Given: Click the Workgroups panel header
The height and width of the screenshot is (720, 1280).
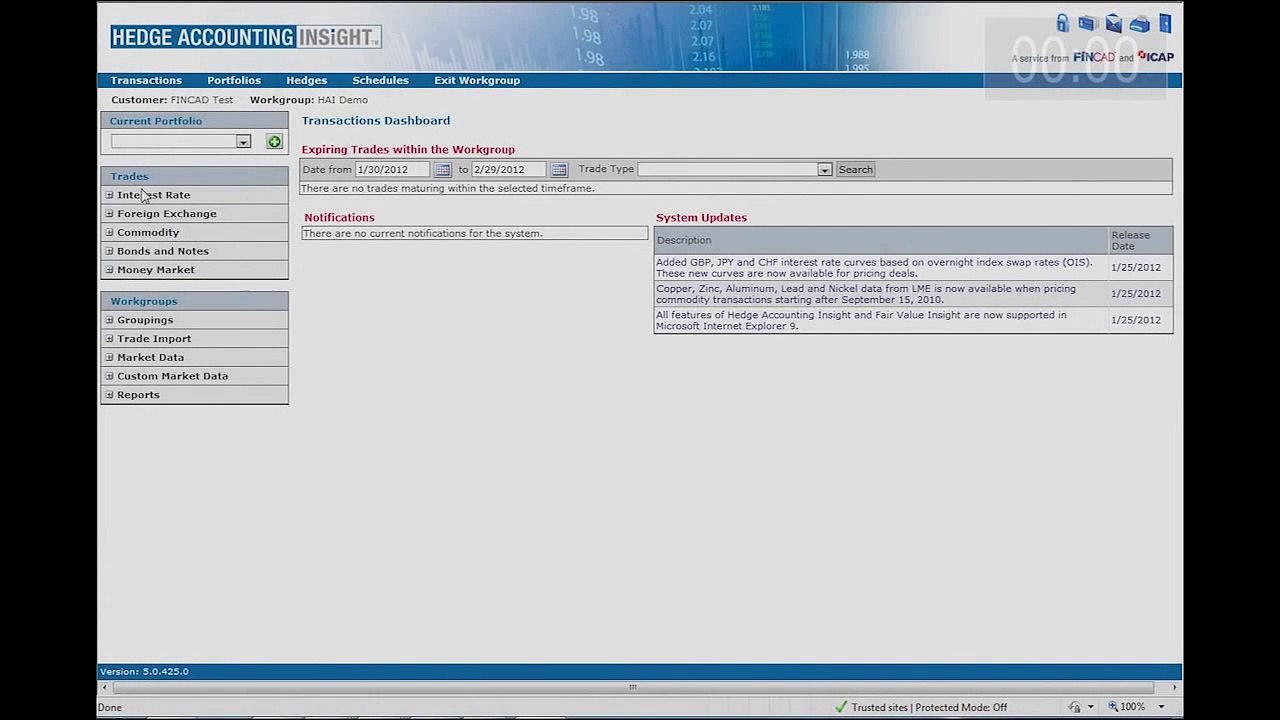Looking at the screenshot, I should click(x=194, y=301).
